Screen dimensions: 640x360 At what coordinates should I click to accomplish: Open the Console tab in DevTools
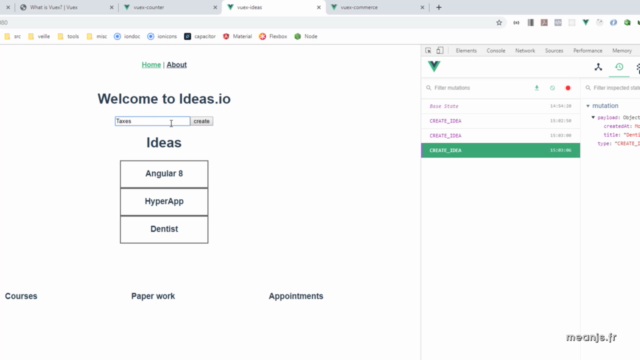(x=496, y=51)
